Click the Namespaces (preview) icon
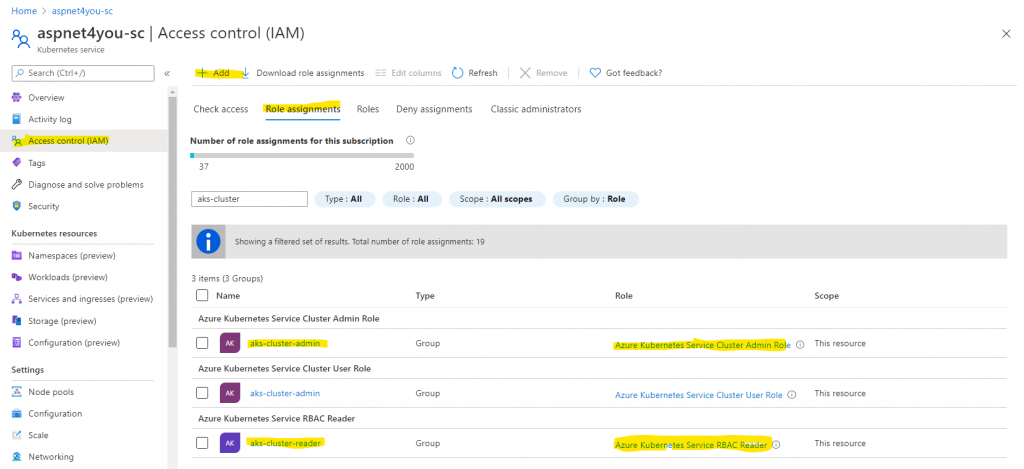The image size is (1024, 469). coord(17,255)
